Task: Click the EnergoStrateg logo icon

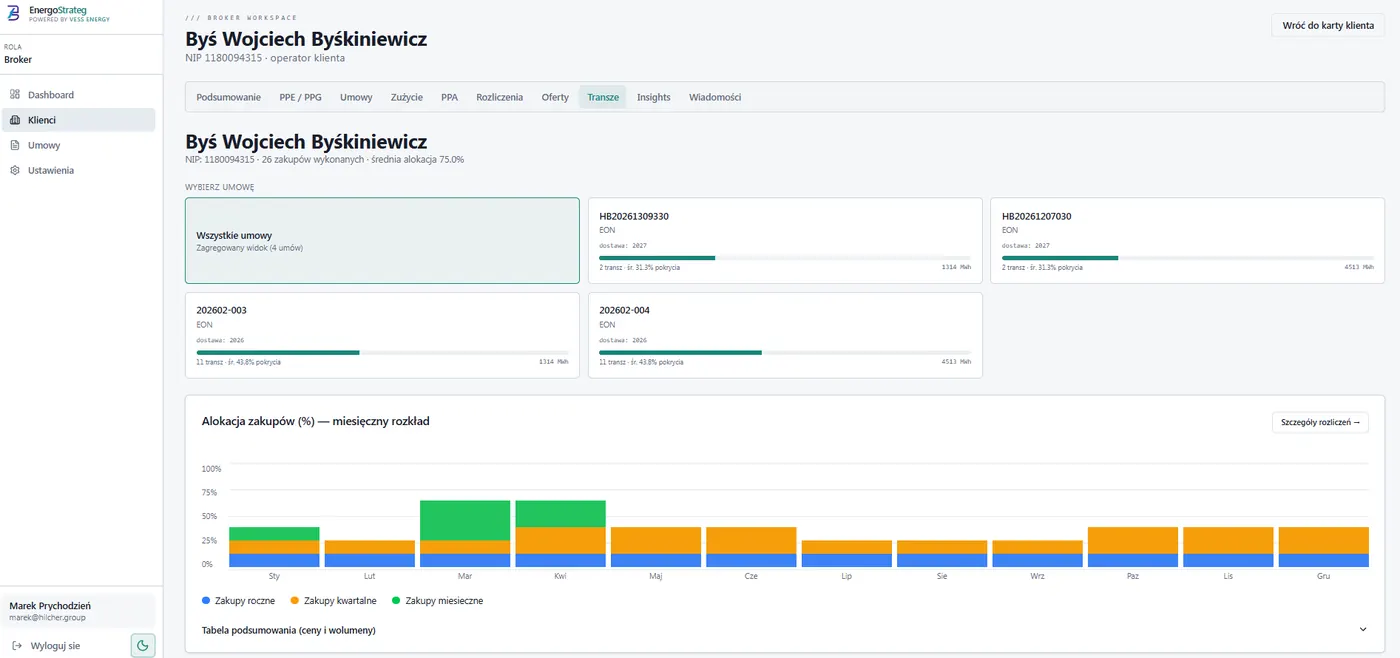Action: (x=15, y=13)
